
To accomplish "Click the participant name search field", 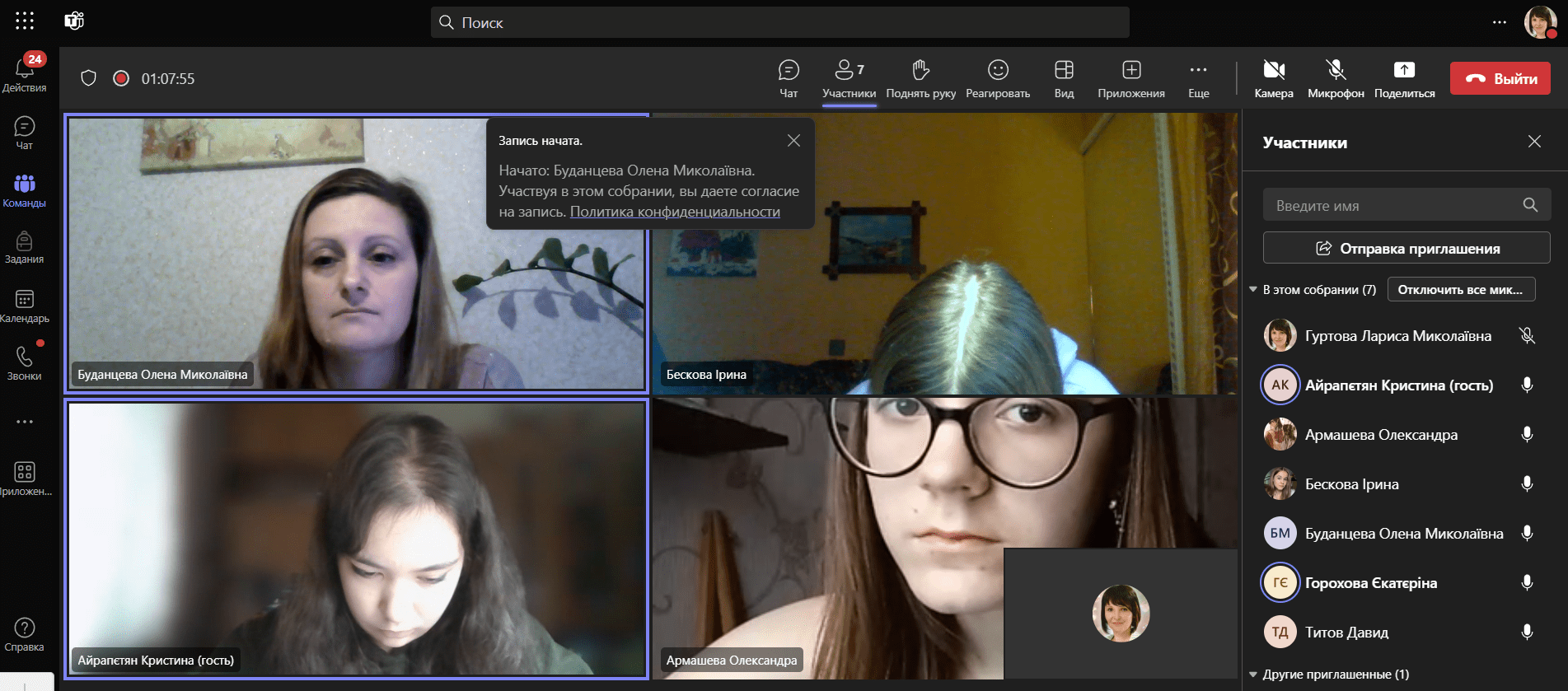I will [x=1407, y=205].
